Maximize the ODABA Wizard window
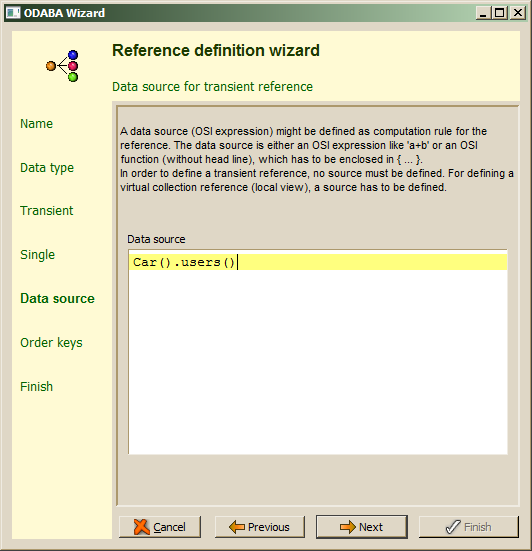 click(x=499, y=13)
